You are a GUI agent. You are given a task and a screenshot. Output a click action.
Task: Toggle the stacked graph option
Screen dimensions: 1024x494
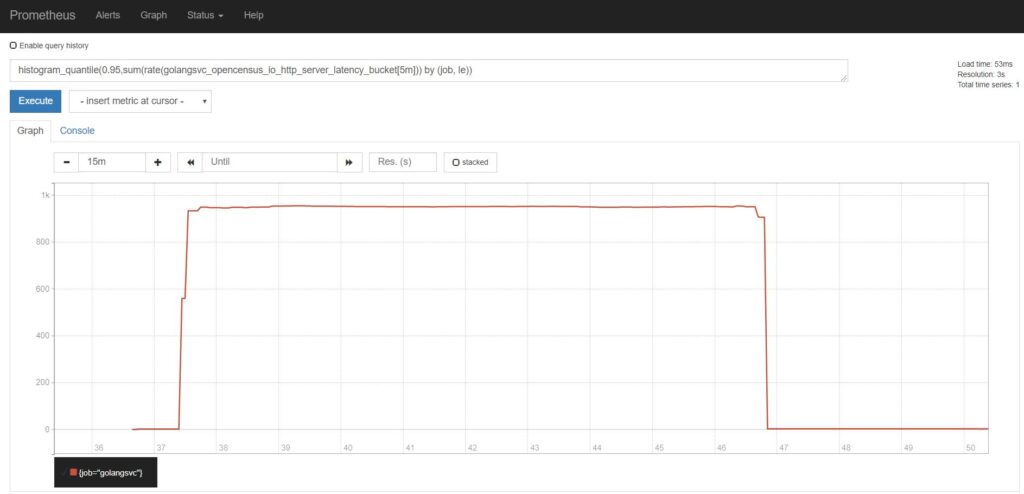pos(470,162)
